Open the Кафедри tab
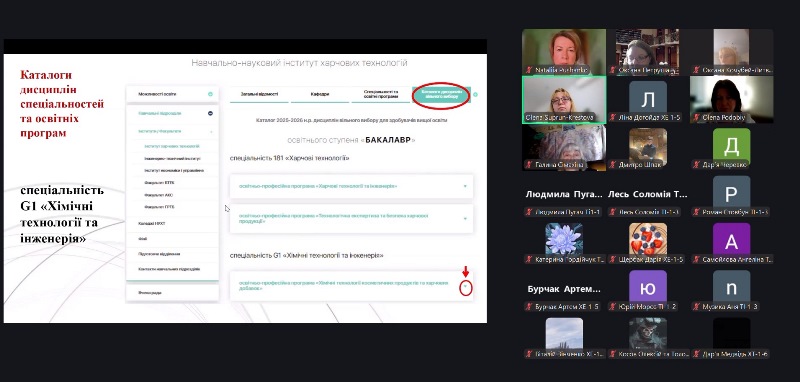The image size is (800, 382). click(320, 94)
